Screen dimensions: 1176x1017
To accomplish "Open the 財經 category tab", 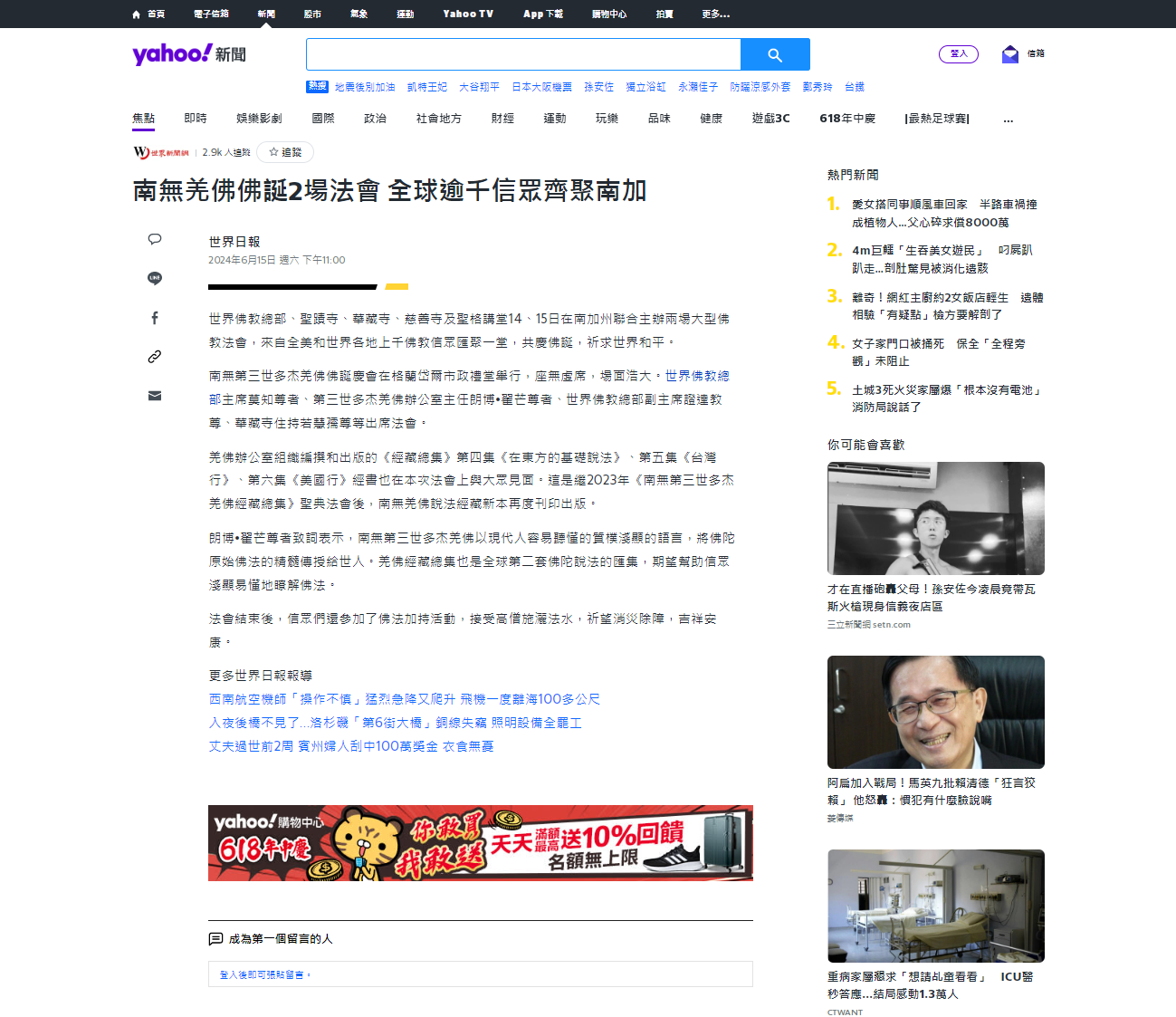I will click(502, 119).
